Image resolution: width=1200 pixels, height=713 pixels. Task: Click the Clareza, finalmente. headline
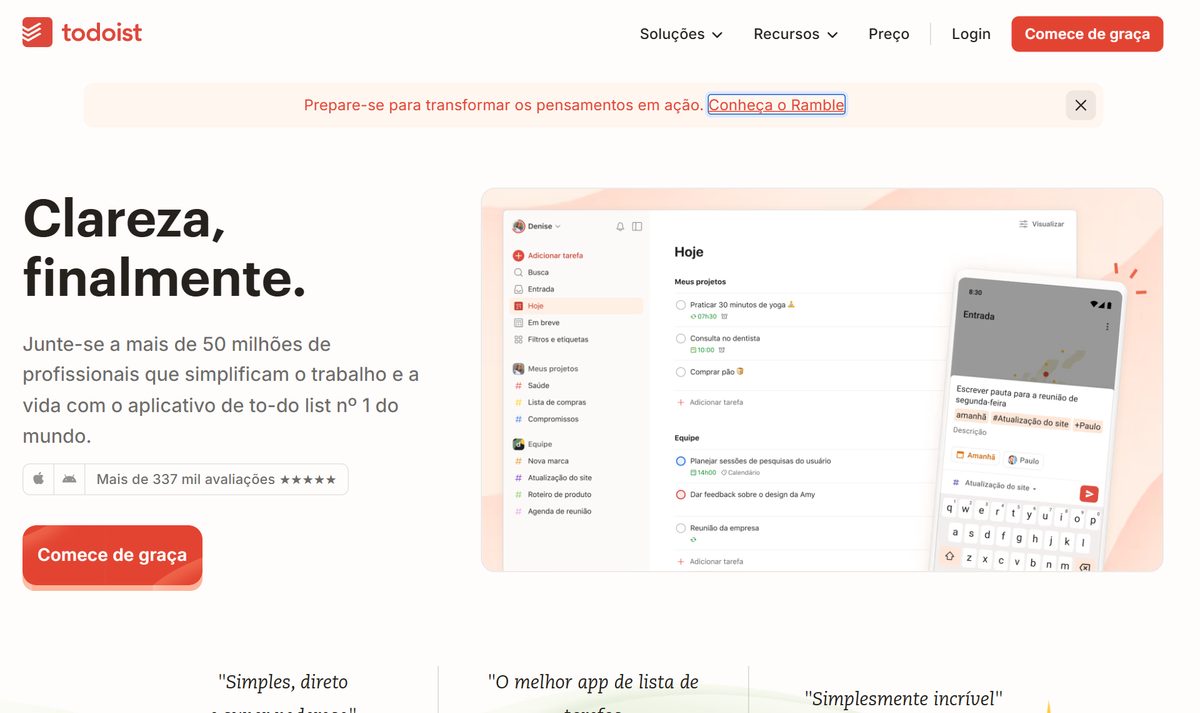165,247
